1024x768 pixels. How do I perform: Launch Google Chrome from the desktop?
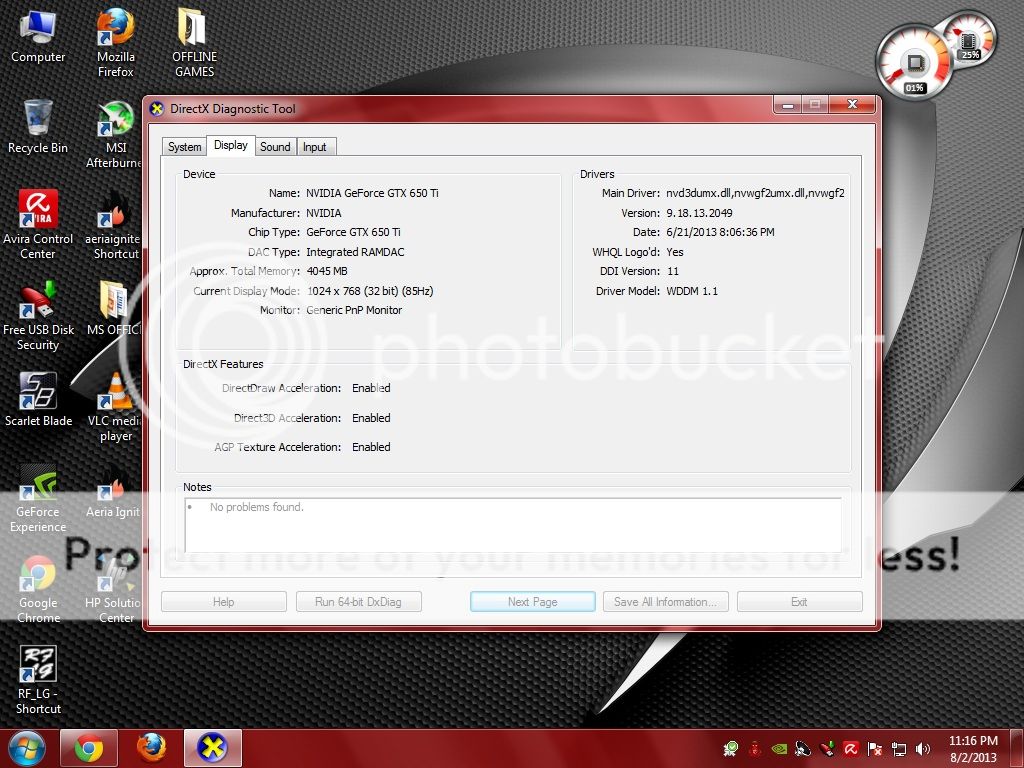coord(38,589)
